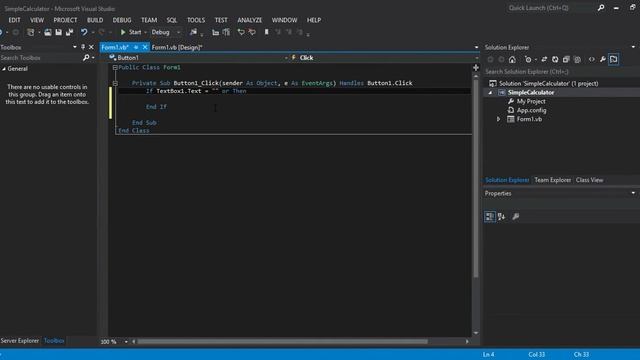Collapse the Button1_Click sub outline
Image resolution: width=640 pixels, height=360 pixels.
115,83
